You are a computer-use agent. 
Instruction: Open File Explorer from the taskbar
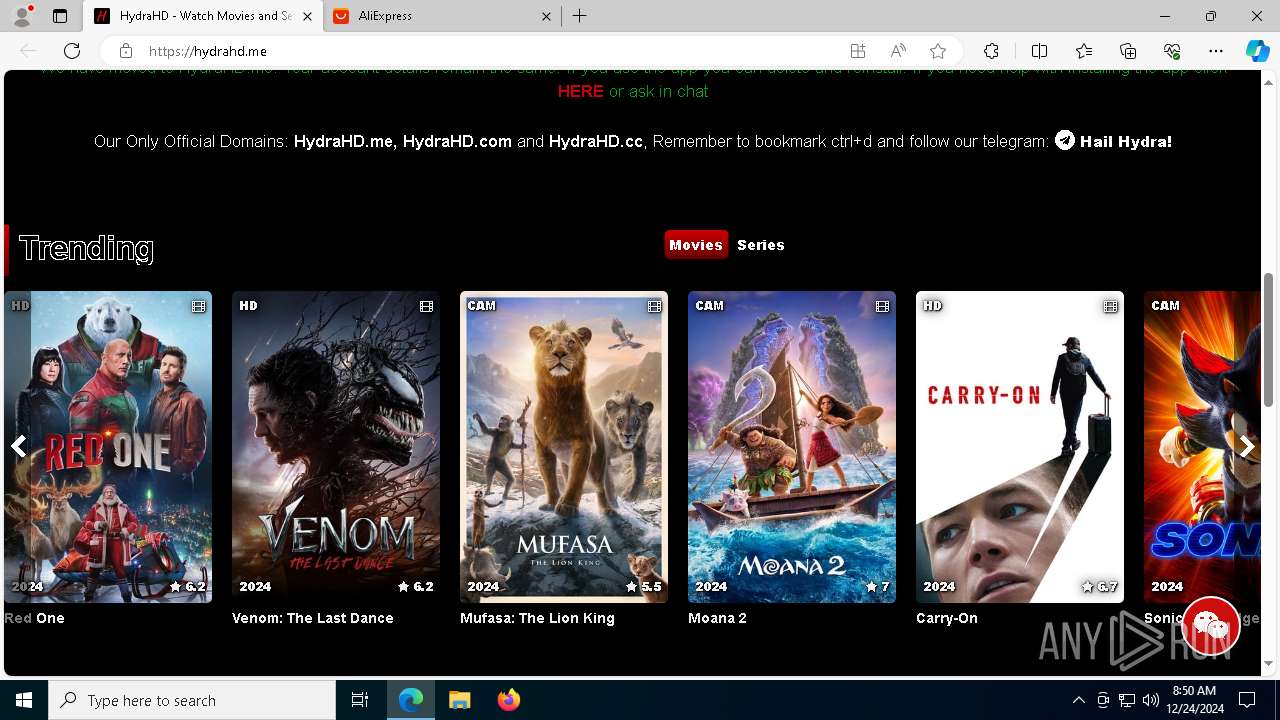pyautogui.click(x=459, y=700)
